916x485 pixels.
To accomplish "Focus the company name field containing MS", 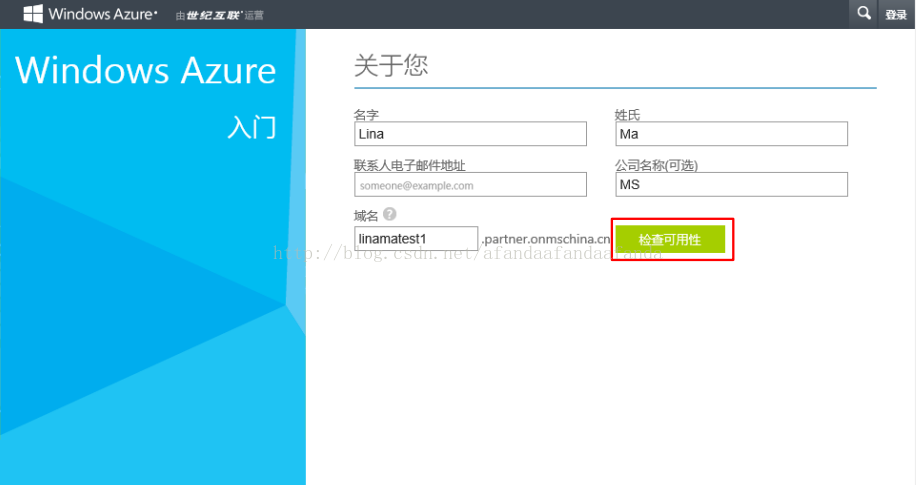I will (x=731, y=185).
